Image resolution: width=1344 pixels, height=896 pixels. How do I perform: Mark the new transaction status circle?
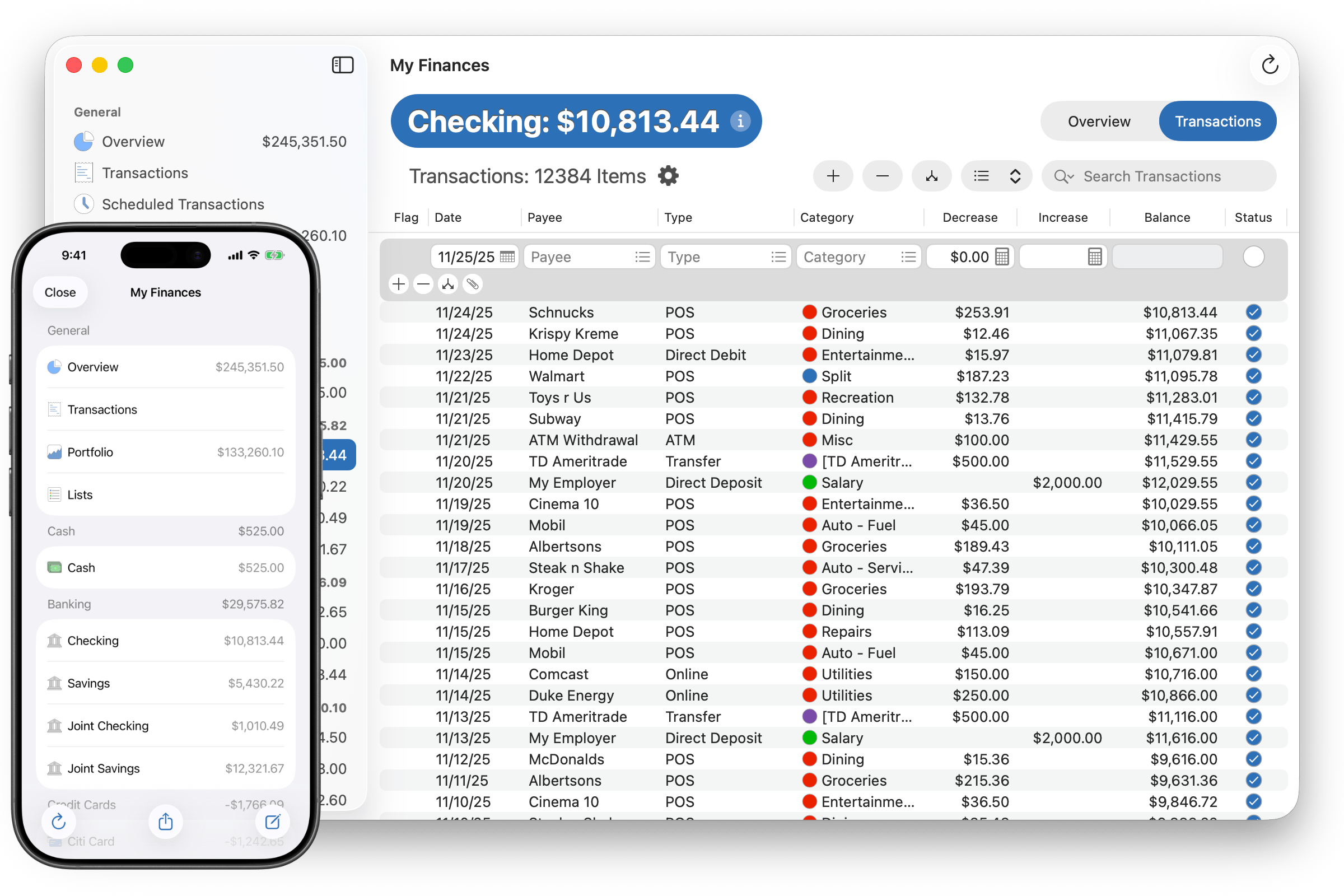(1253, 257)
